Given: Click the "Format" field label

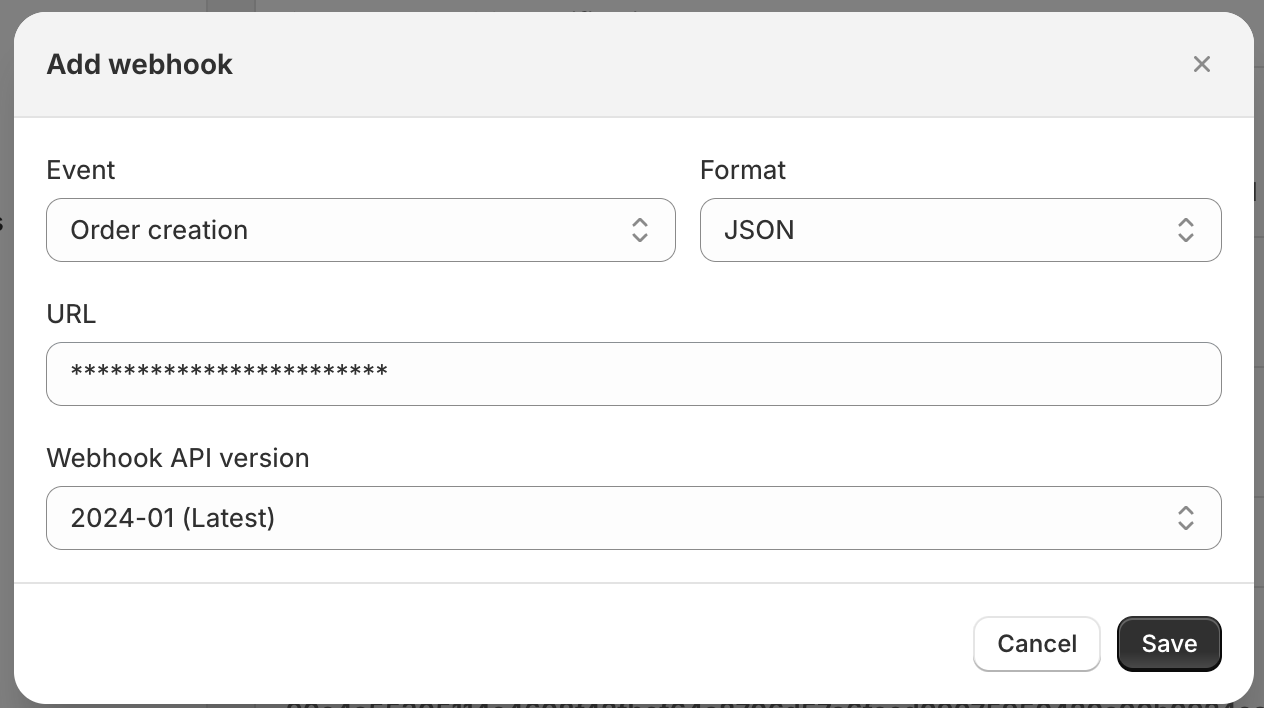Looking at the screenshot, I should coord(743,170).
